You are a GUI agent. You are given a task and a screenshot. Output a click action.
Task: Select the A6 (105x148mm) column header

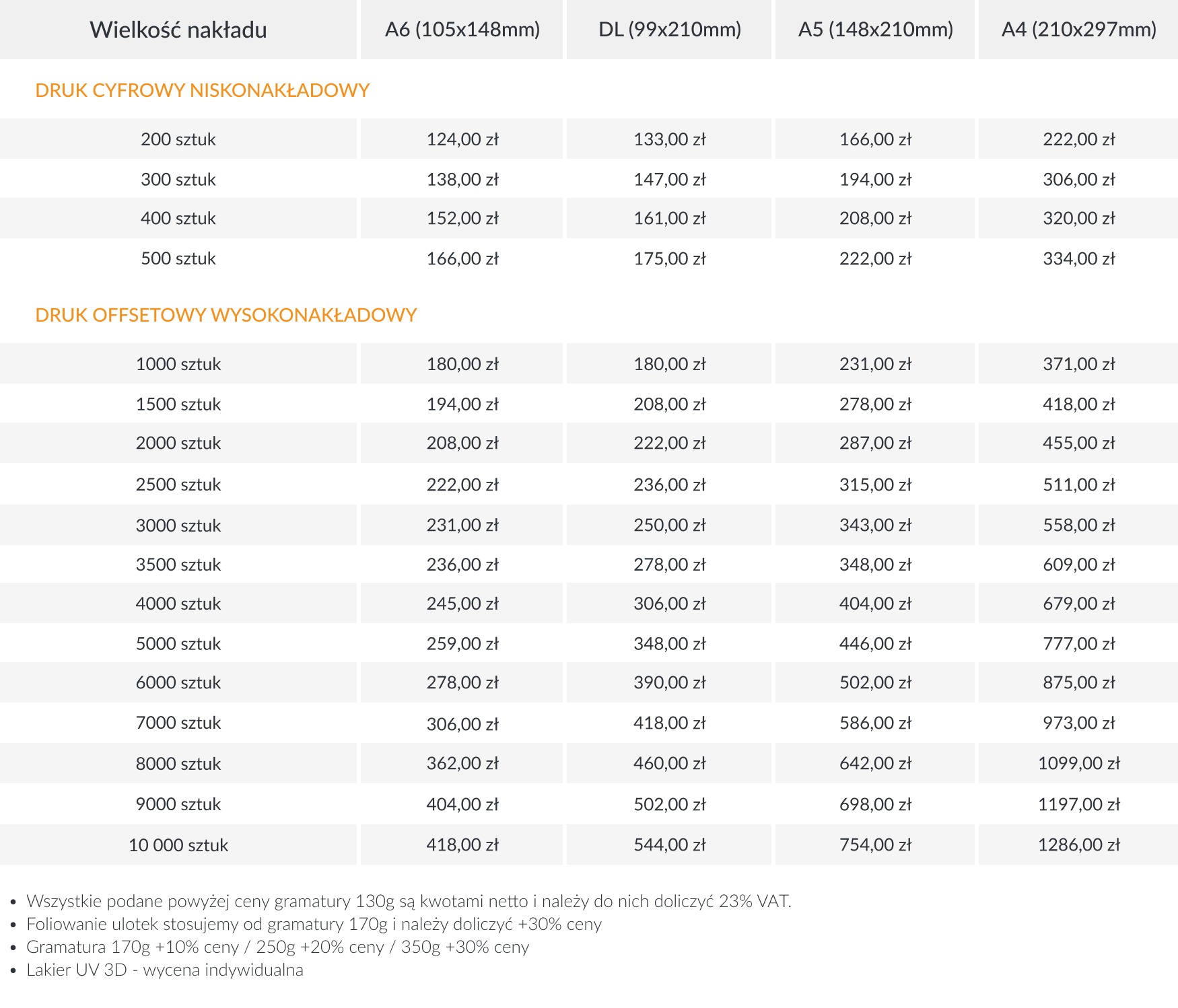pos(462,30)
